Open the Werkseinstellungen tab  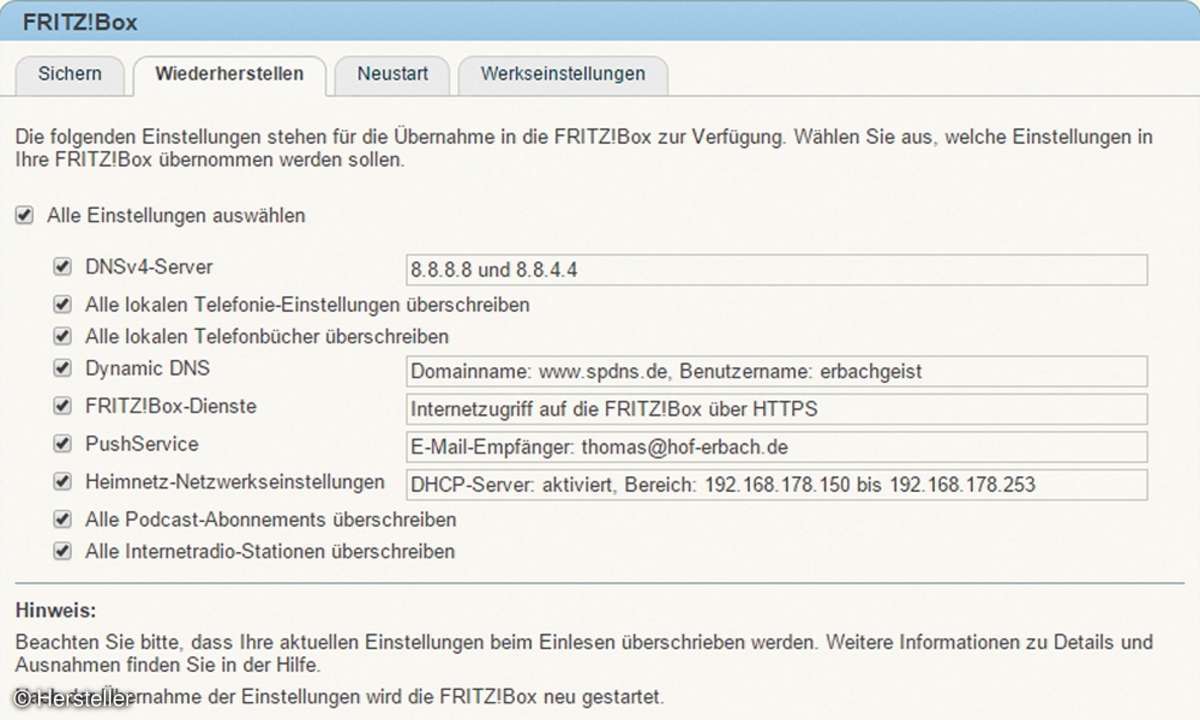tap(563, 74)
